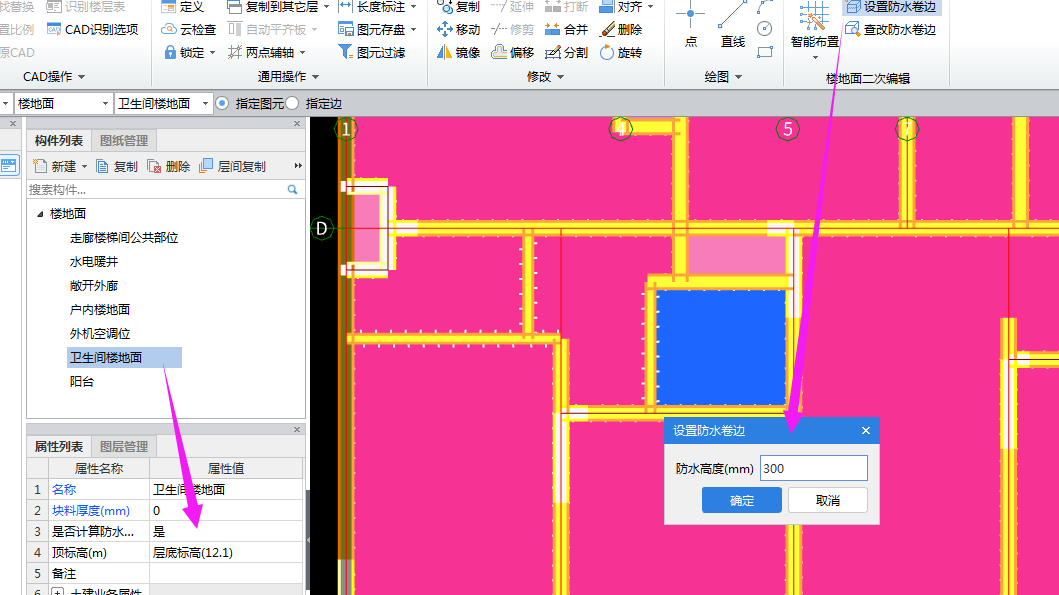The height and width of the screenshot is (595, 1059).
Task: Click the 云检查 cloud check tool
Action: [188, 30]
